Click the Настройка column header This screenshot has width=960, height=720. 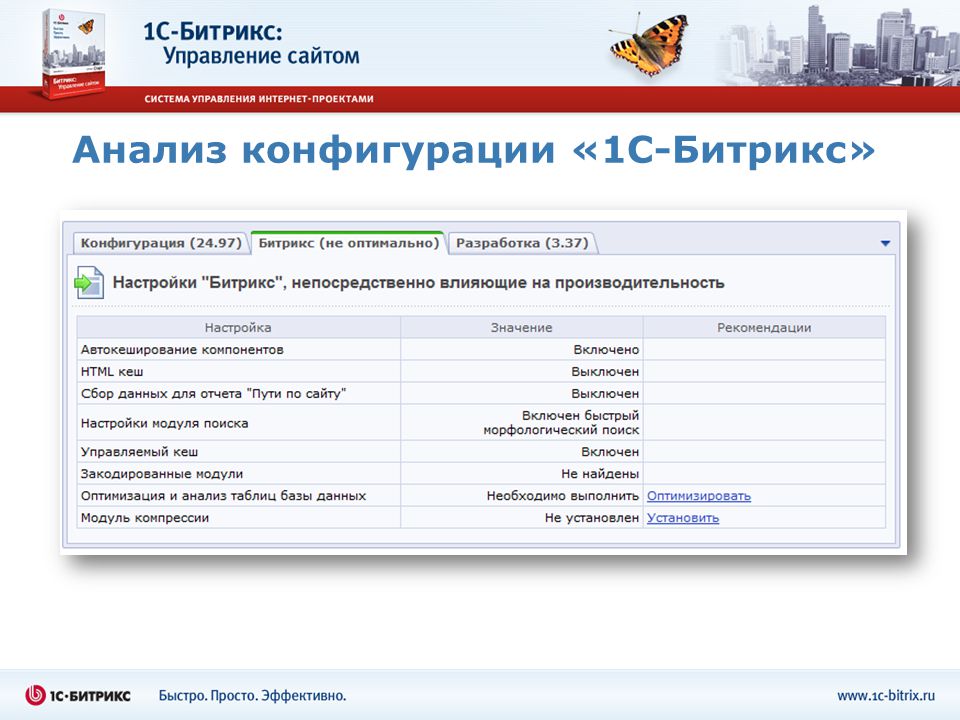pyautogui.click(x=238, y=328)
